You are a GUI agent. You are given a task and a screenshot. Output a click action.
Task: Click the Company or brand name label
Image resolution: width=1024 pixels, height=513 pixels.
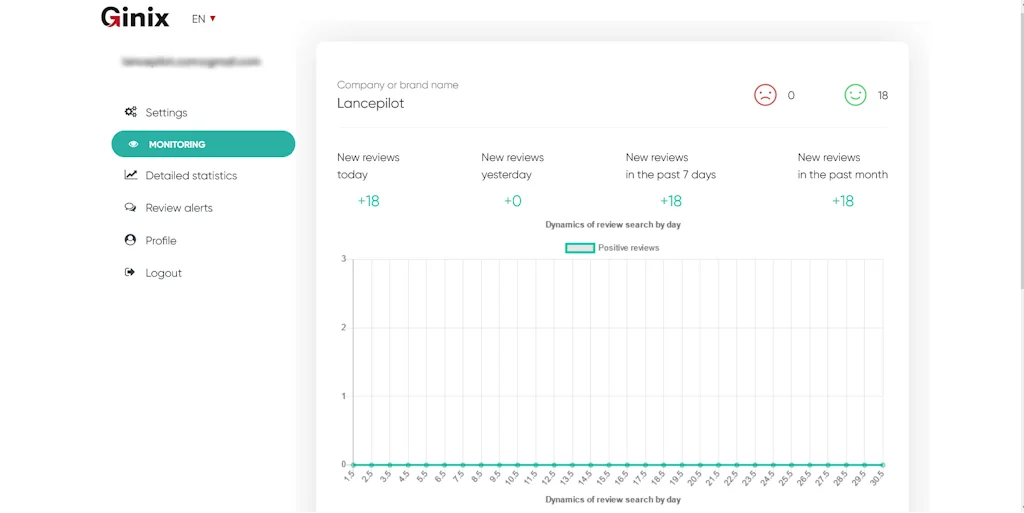pyautogui.click(x=398, y=85)
